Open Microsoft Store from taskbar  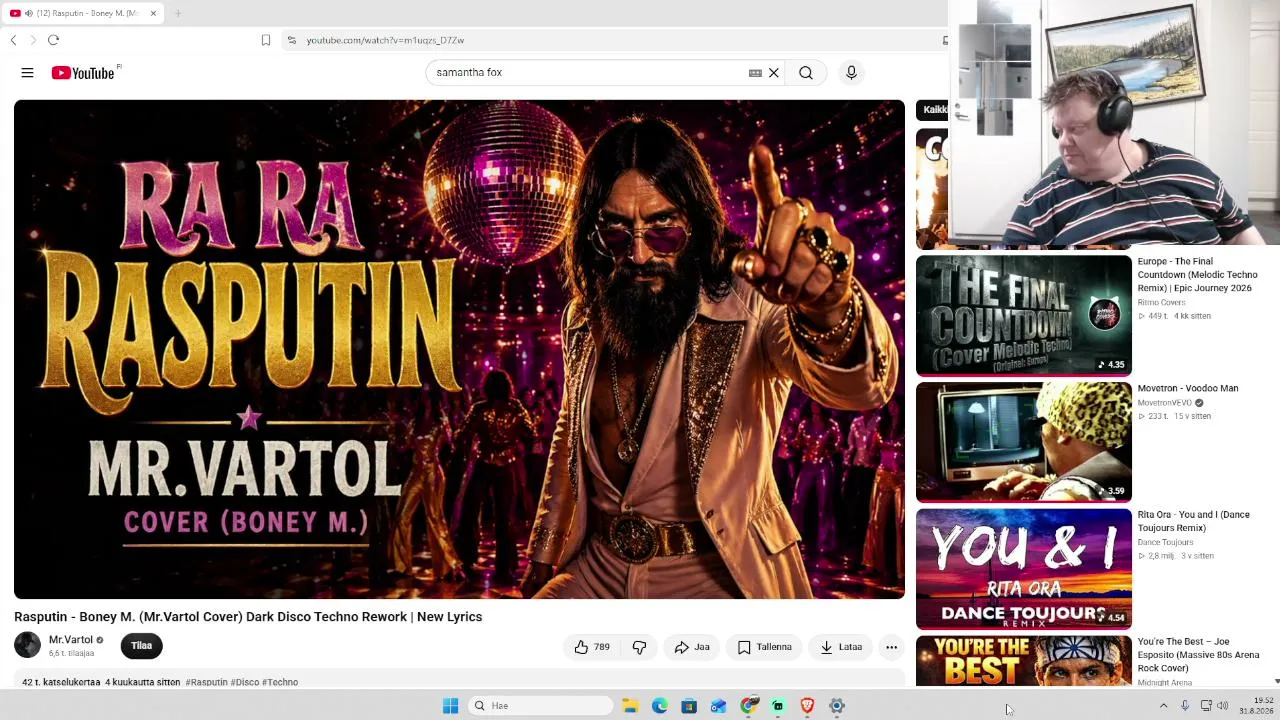tap(689, 706)
